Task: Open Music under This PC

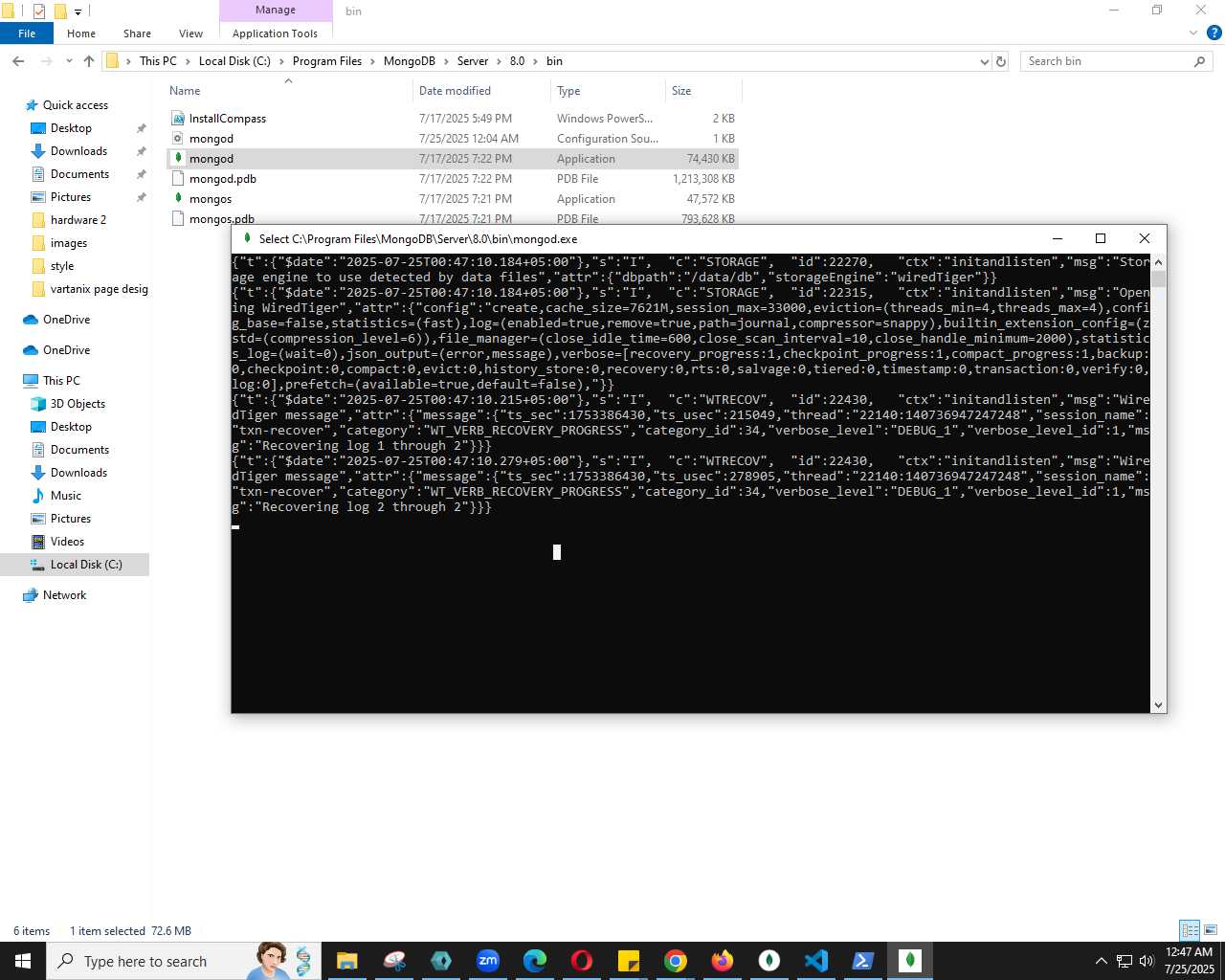Action: (x=65, y=496)
